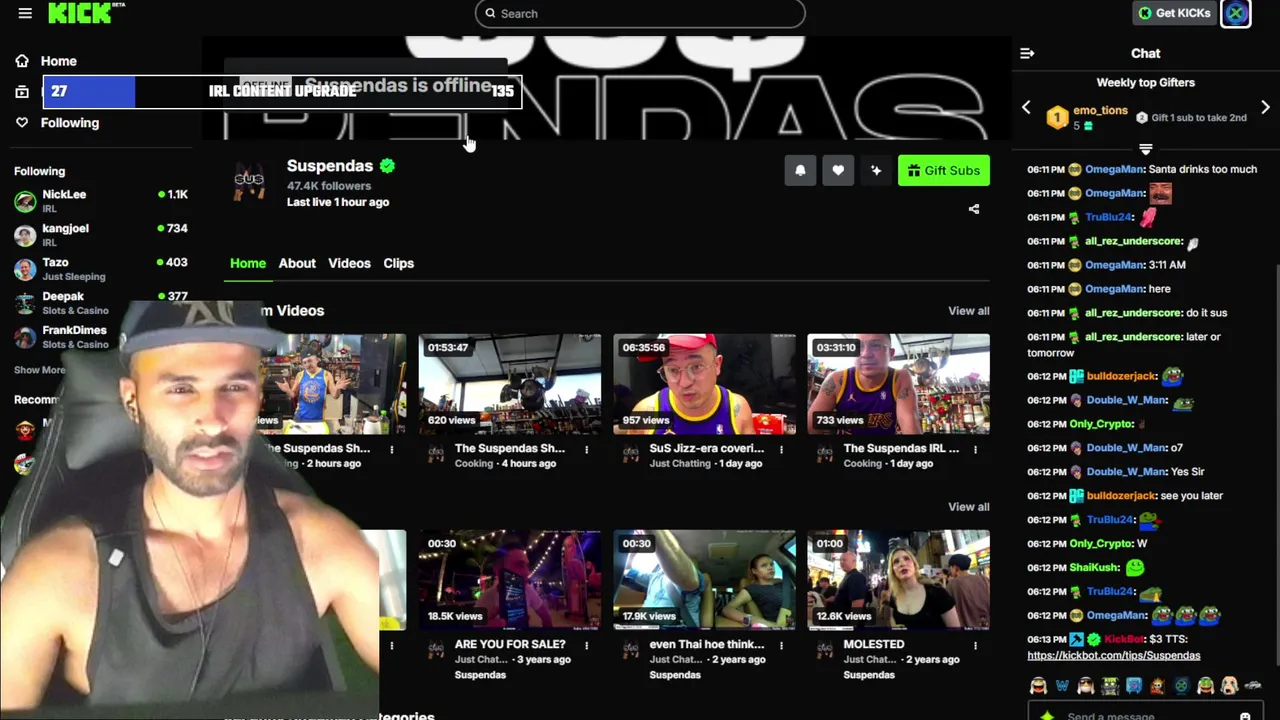This screenshot has width=1280, height=720.
Task: View all stream videos
Action: (x=969, y=311)
